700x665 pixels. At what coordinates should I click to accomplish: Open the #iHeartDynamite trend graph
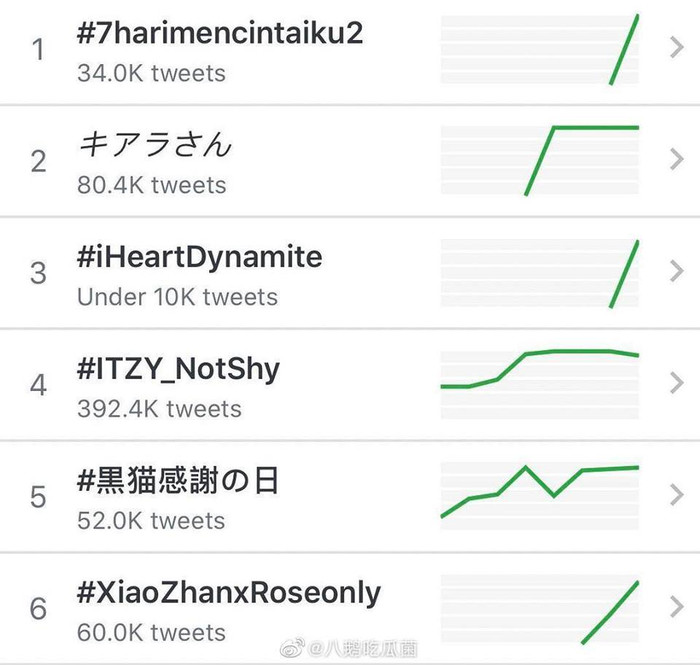click(540, 272)
